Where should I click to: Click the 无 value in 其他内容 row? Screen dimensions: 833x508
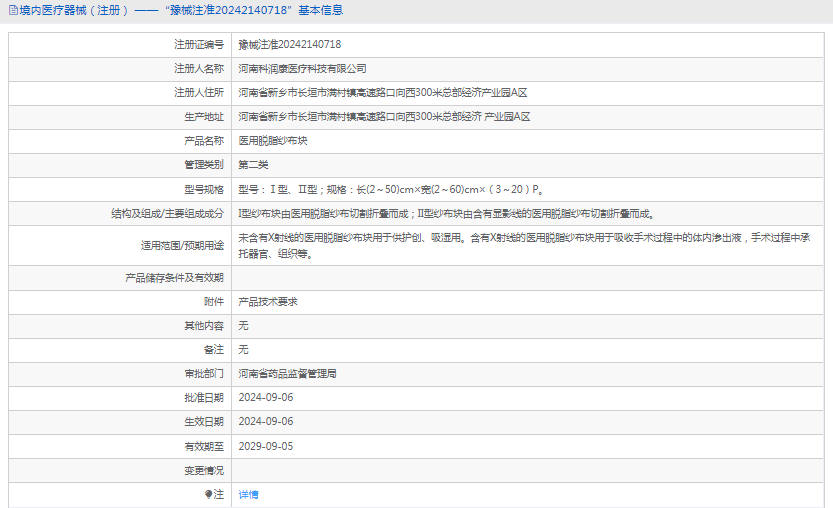pyautogui.click(x=243, y=326)
